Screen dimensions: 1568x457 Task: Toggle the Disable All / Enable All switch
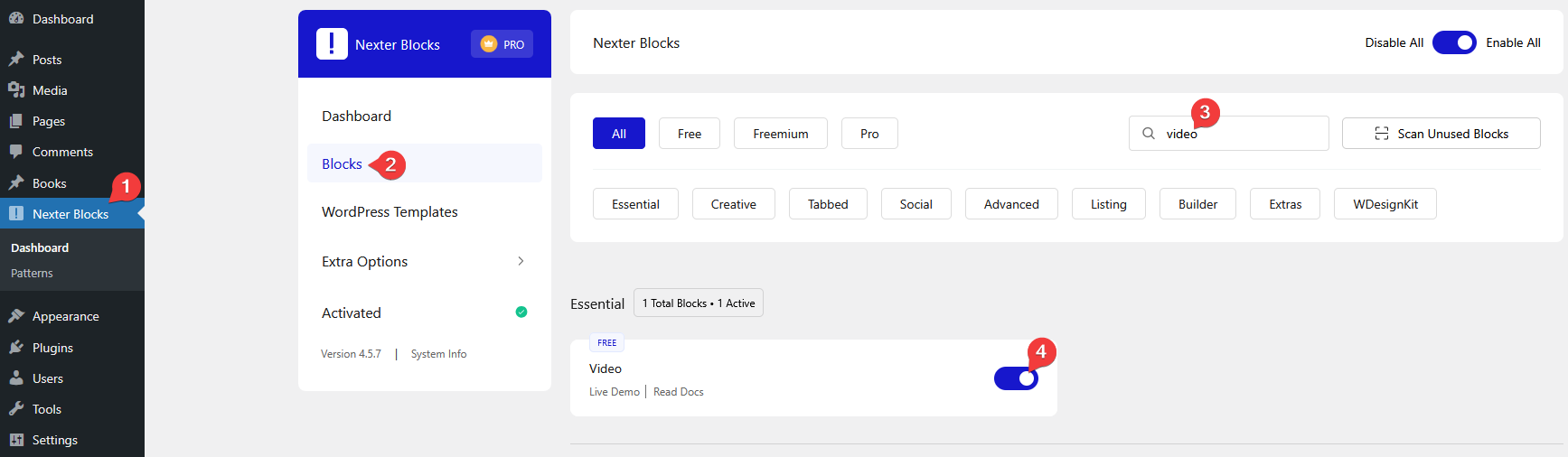(1454, 42)
